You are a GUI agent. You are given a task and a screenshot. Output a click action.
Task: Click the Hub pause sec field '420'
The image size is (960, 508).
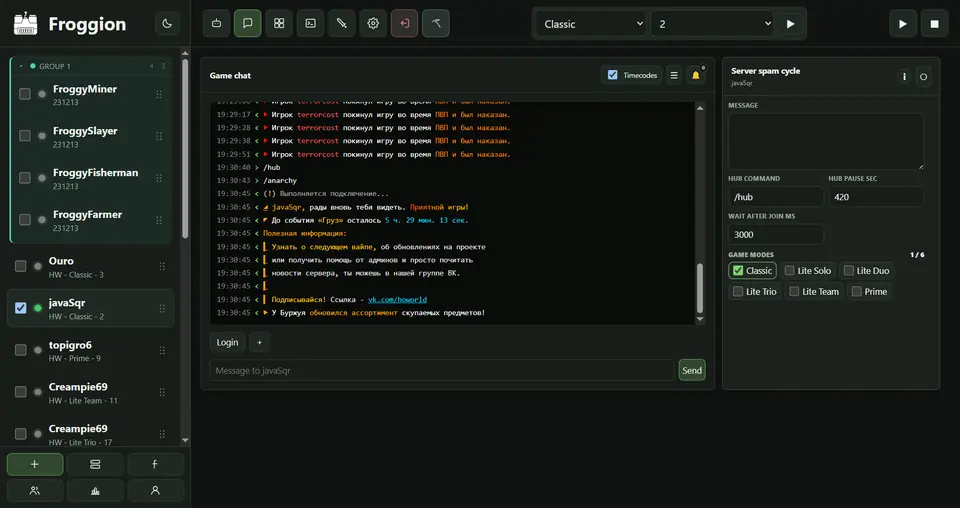pyautogui.click(x=876, y=197)
